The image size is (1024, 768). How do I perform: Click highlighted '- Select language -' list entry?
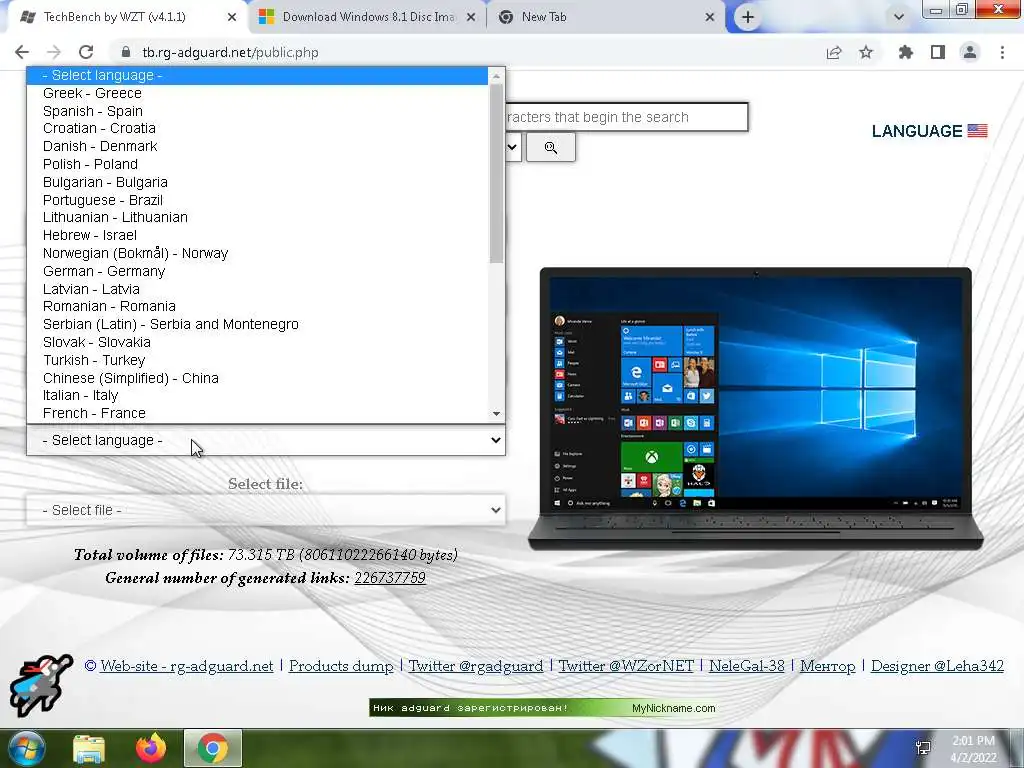(257, 75)
